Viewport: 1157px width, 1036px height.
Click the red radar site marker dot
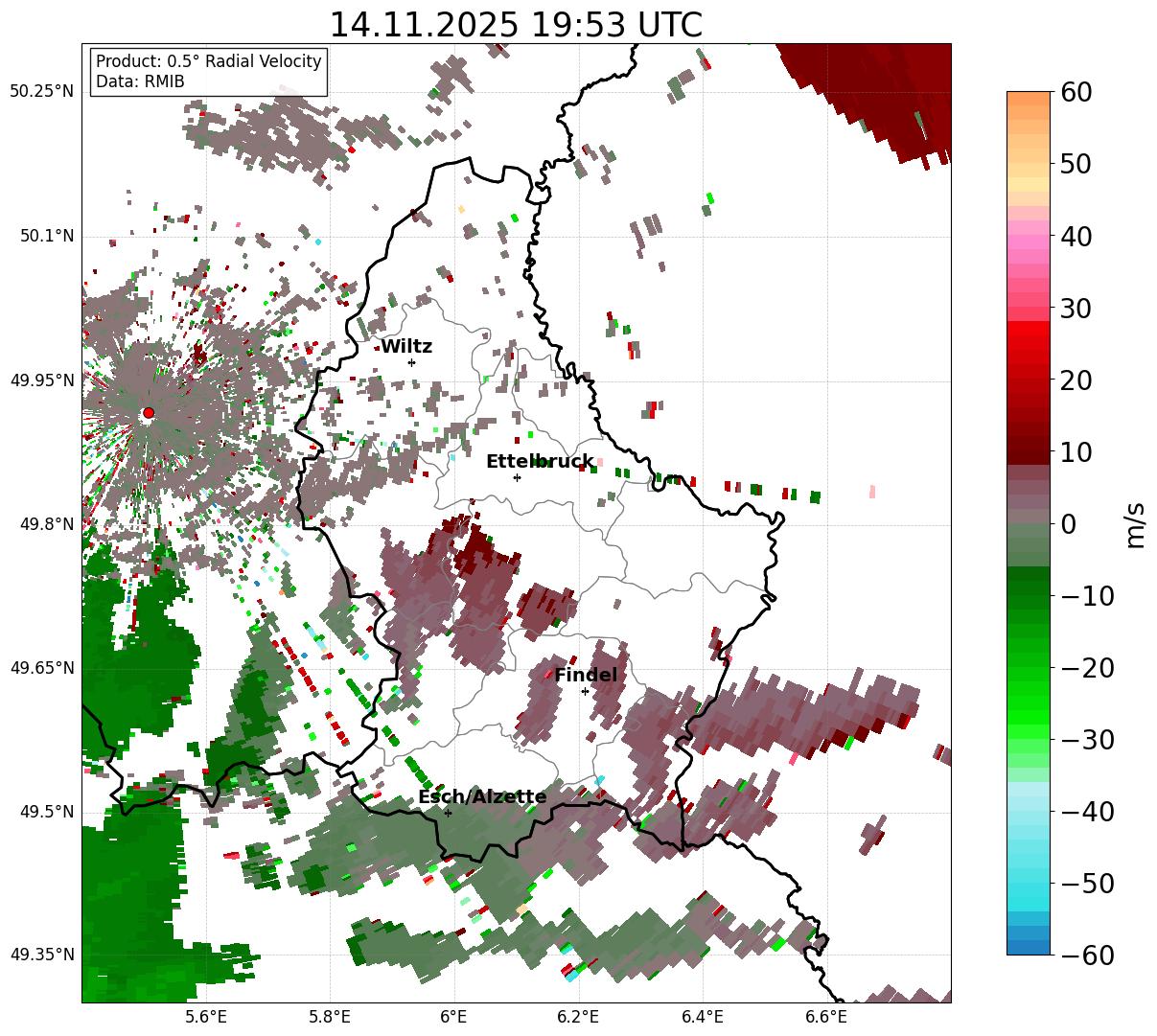click(x=148, y=413)
